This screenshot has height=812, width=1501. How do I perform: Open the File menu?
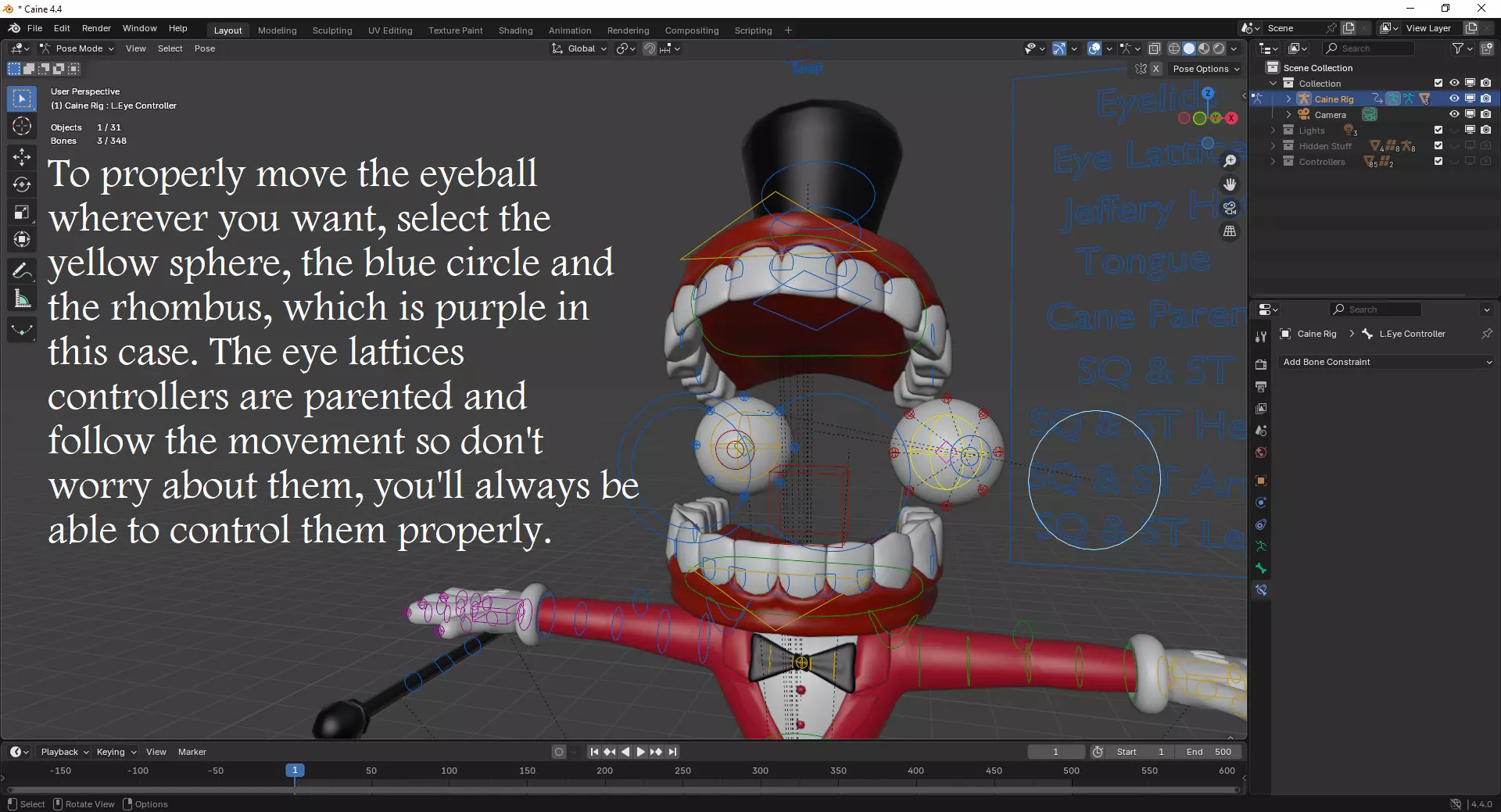coord(34,28)
